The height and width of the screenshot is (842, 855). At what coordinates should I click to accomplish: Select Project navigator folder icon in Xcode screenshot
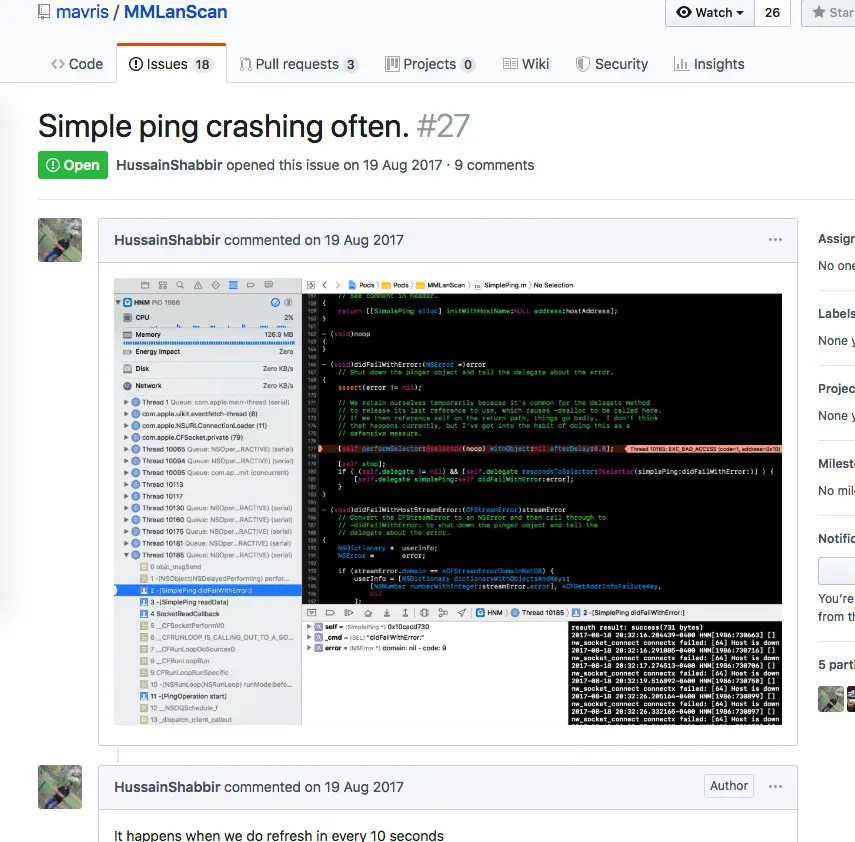click(x=144, y=285)
